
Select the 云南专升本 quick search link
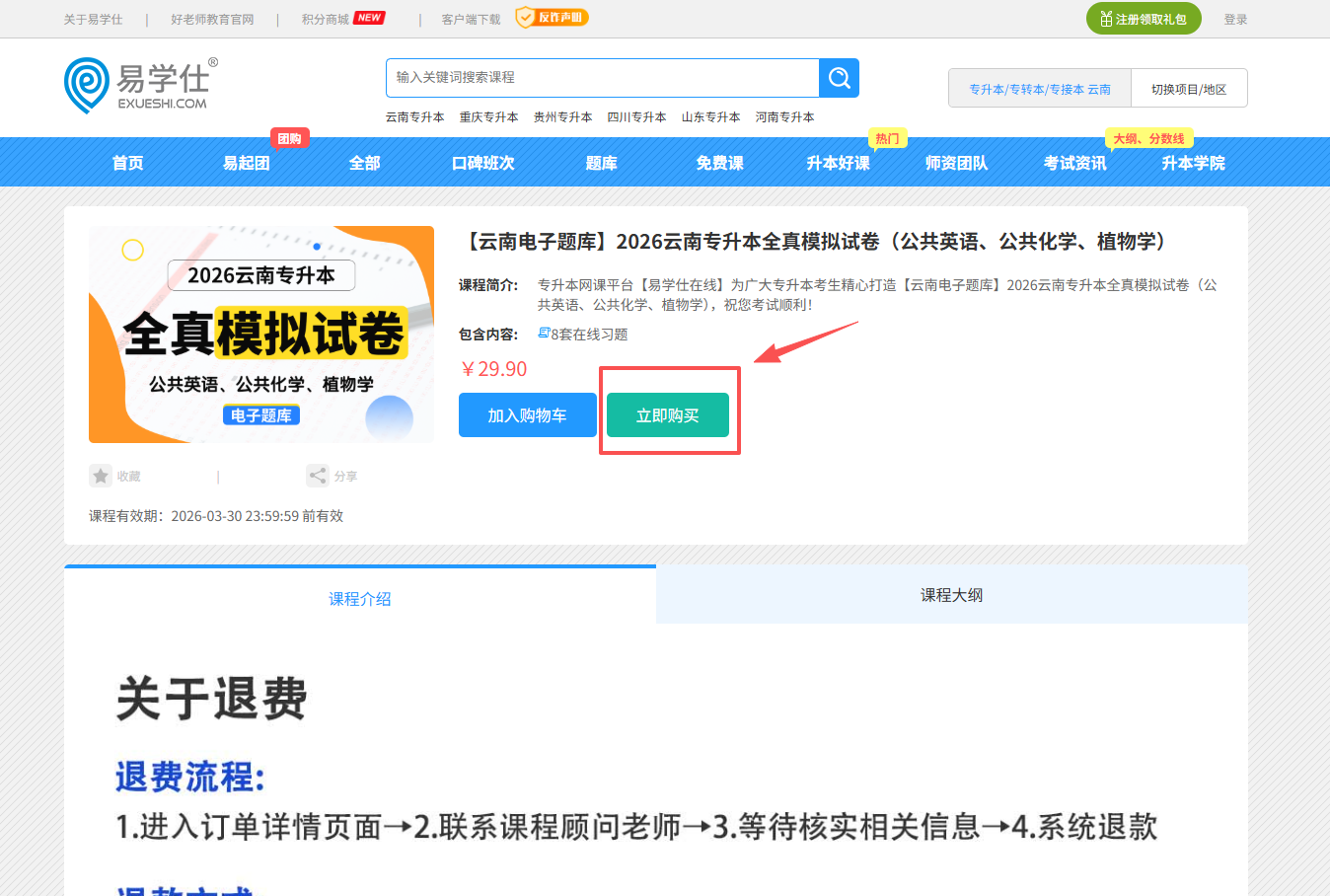point(415,117)
